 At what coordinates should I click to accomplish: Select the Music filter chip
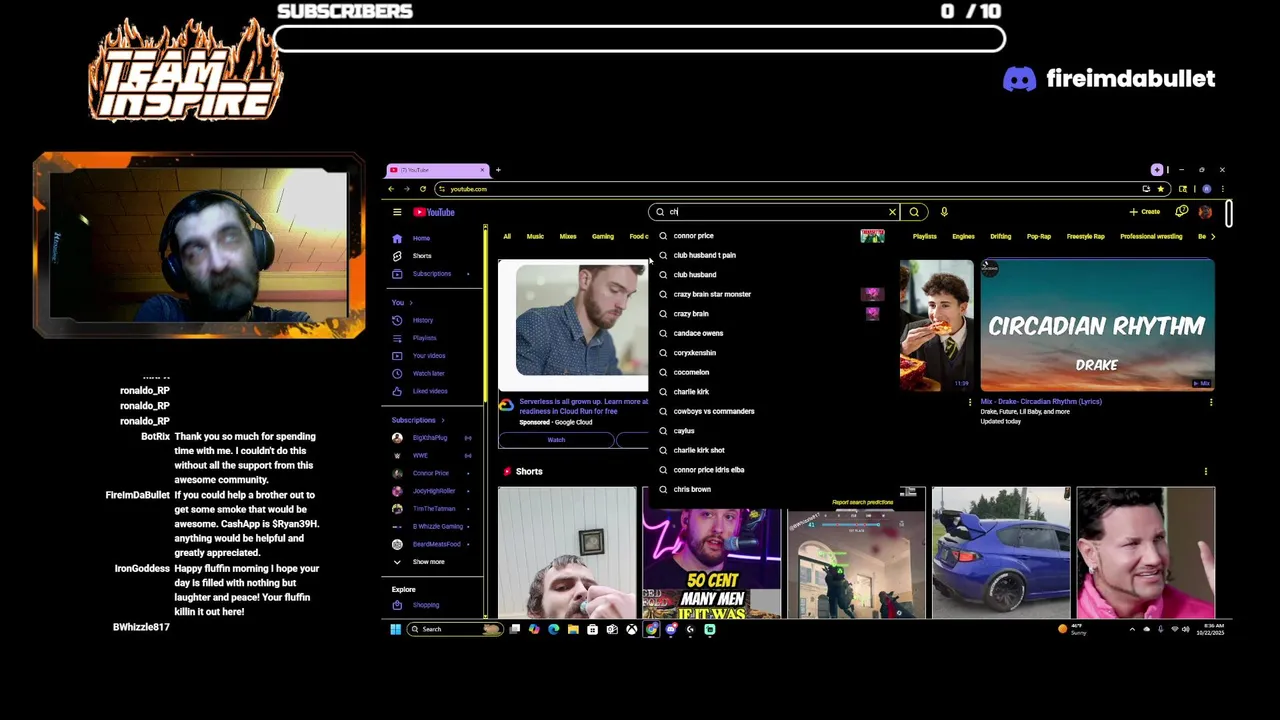(535, 237)
